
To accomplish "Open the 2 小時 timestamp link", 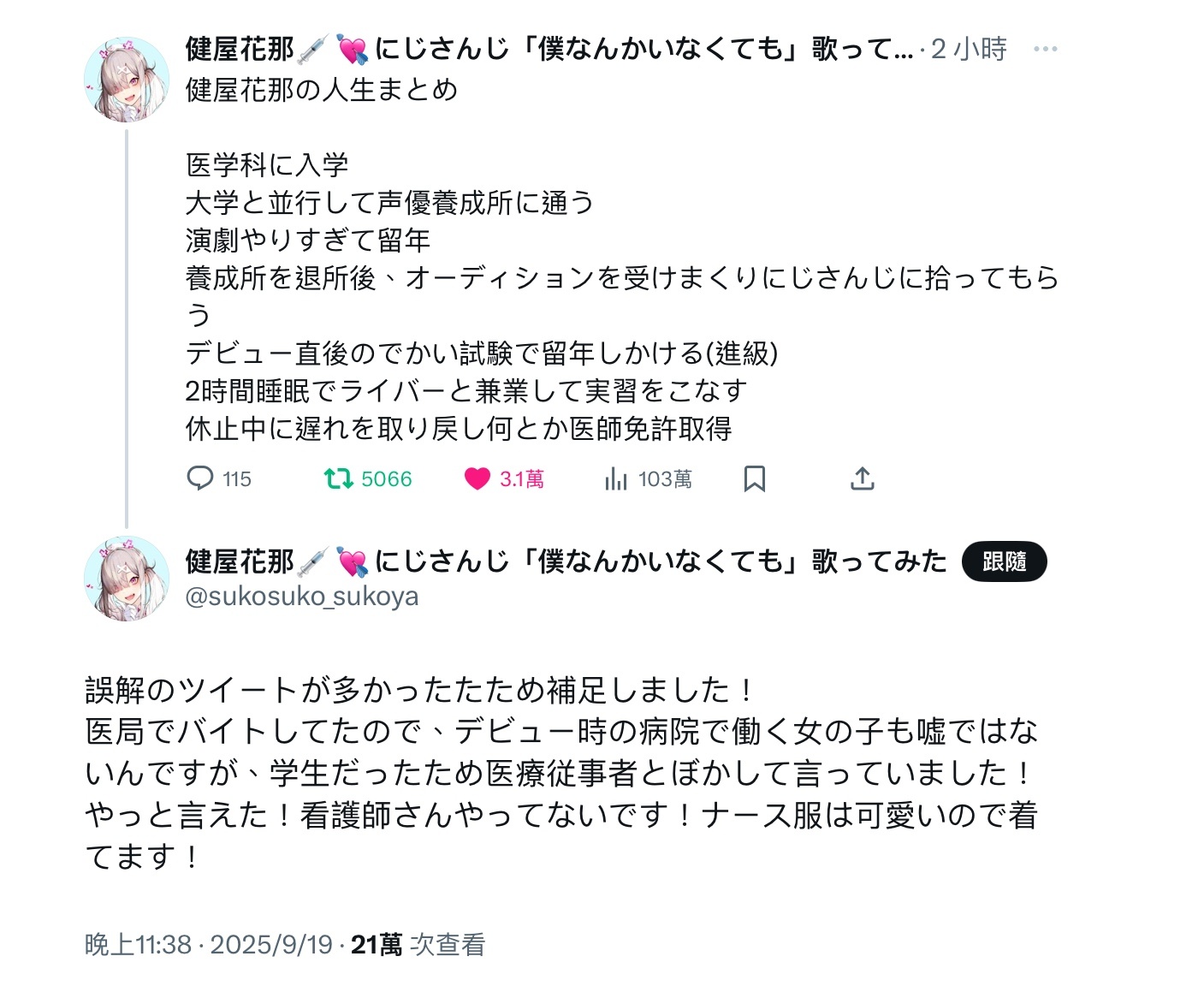I will click(969, 49).
